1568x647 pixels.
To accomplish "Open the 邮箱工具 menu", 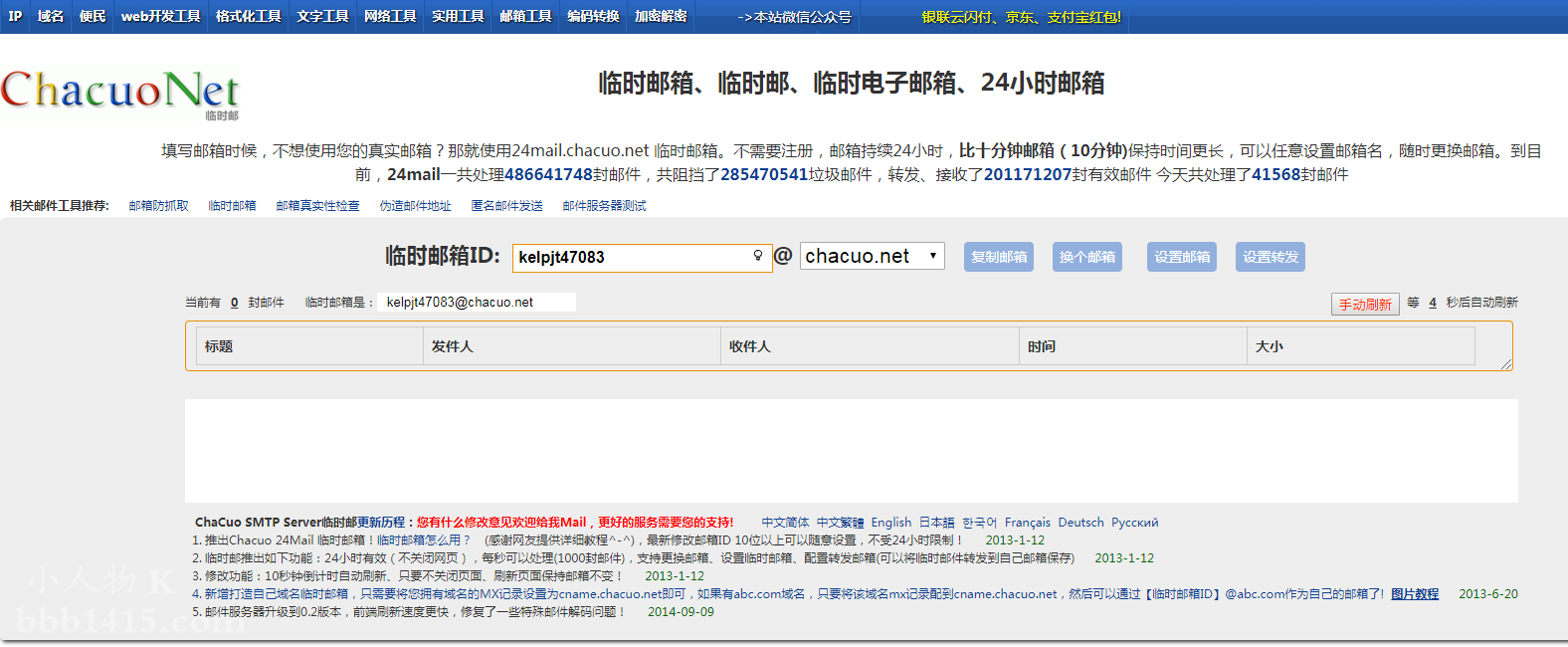I will (525, 16).
